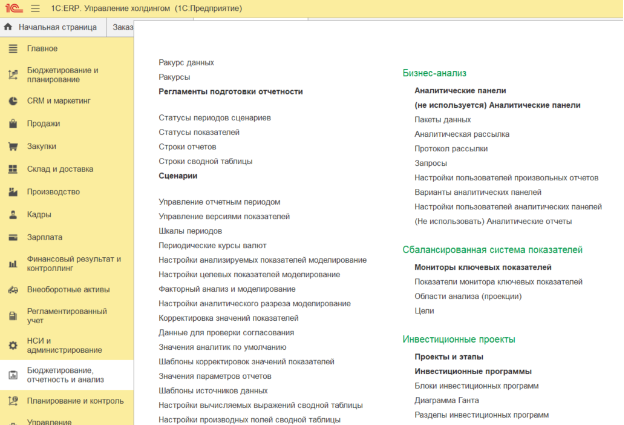This screenshot has width=624, height=425.
Task: Open the Продажи section
Action: tap(44, 124)
